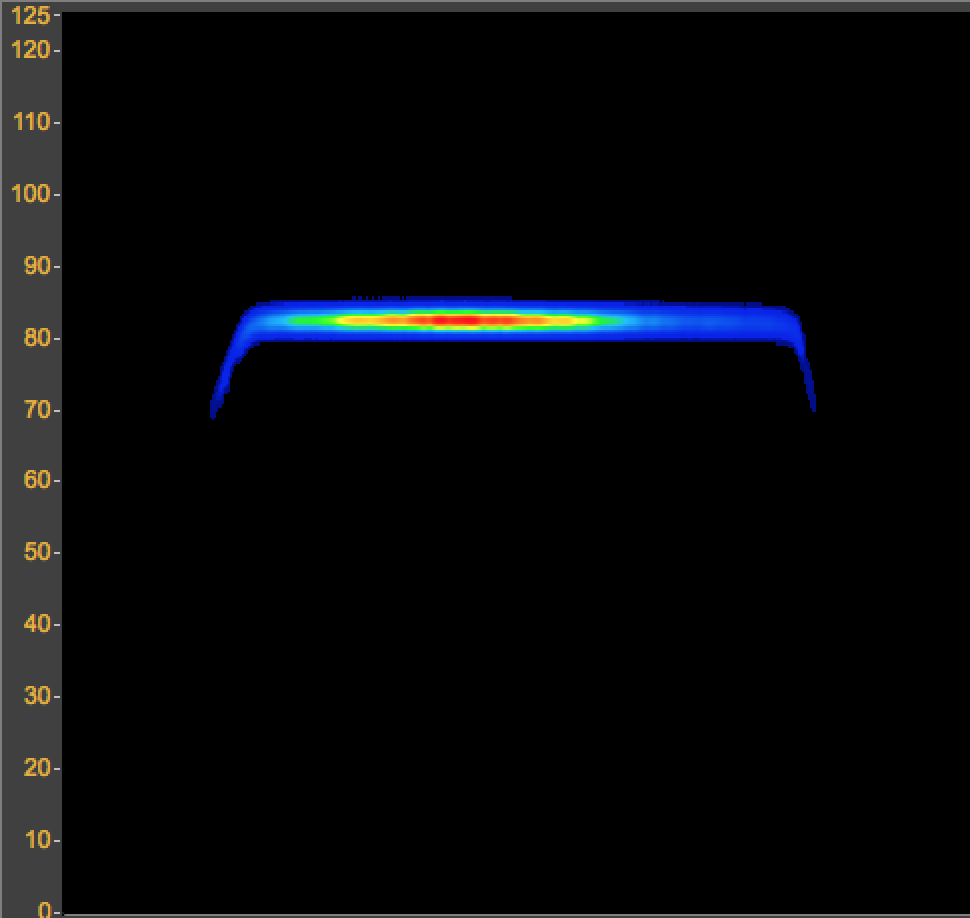The height and width of the screenshot is (918, 970).
Task: Select the 80 label on the y-axis
Action: click(36, 339)
